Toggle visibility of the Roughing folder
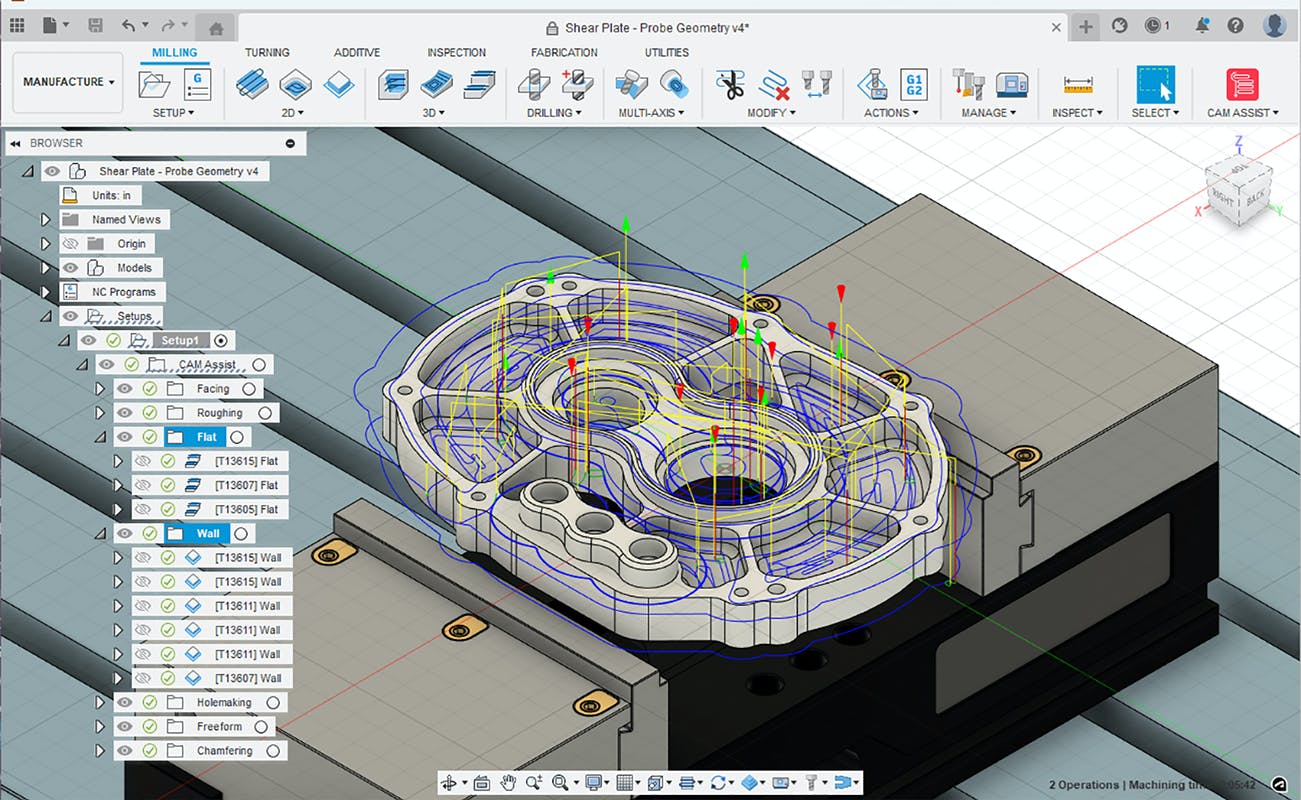1301x800 pixels. pos(125,412)
